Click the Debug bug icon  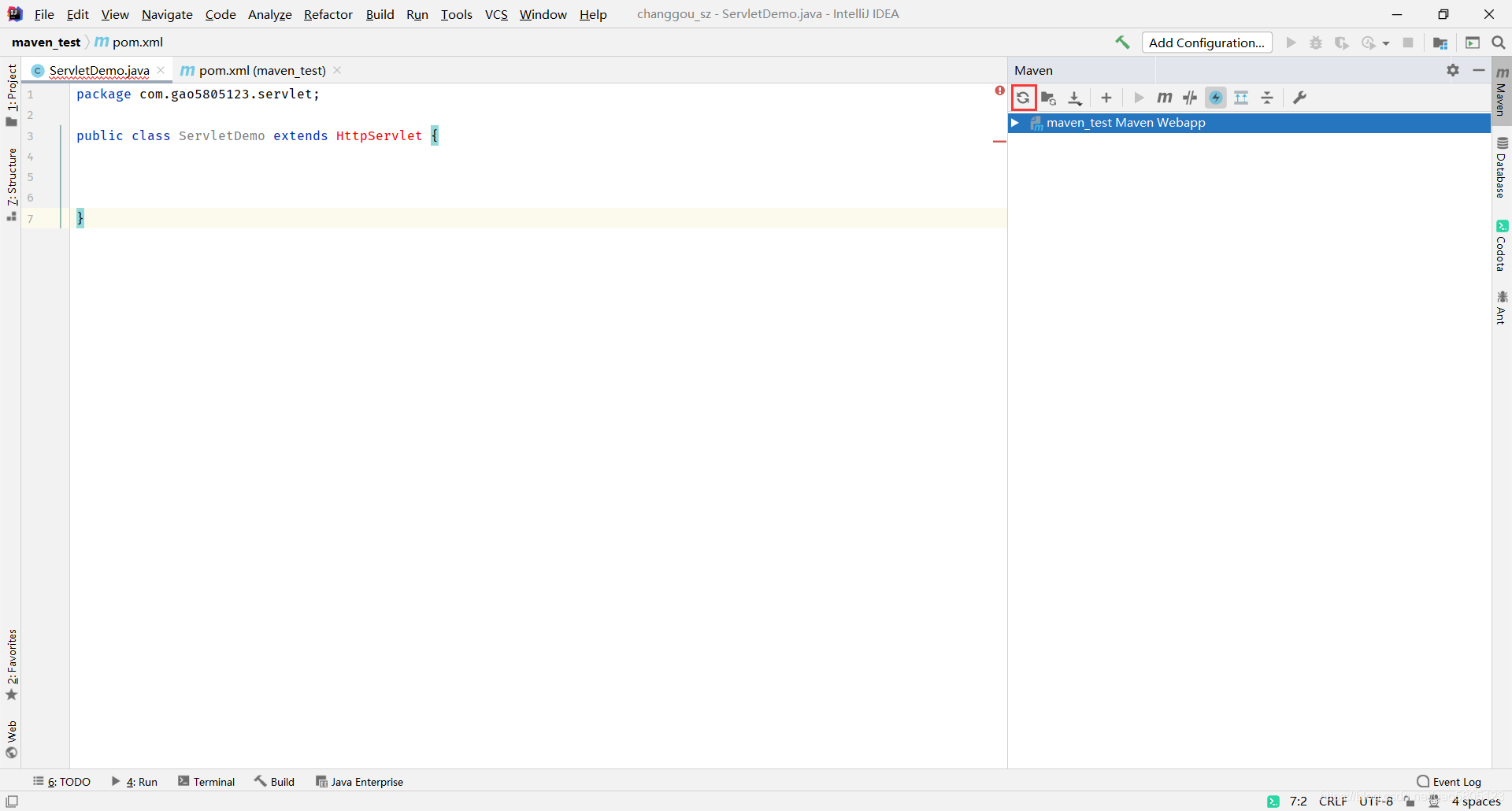point(1316,43)
